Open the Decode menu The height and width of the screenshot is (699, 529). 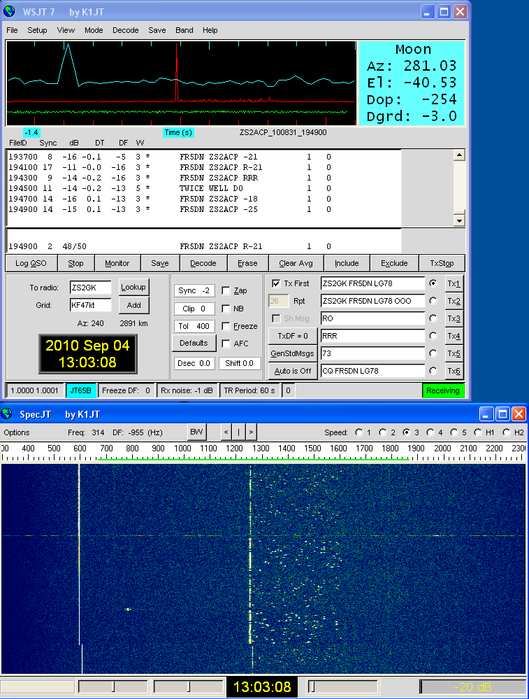(125, 30)
